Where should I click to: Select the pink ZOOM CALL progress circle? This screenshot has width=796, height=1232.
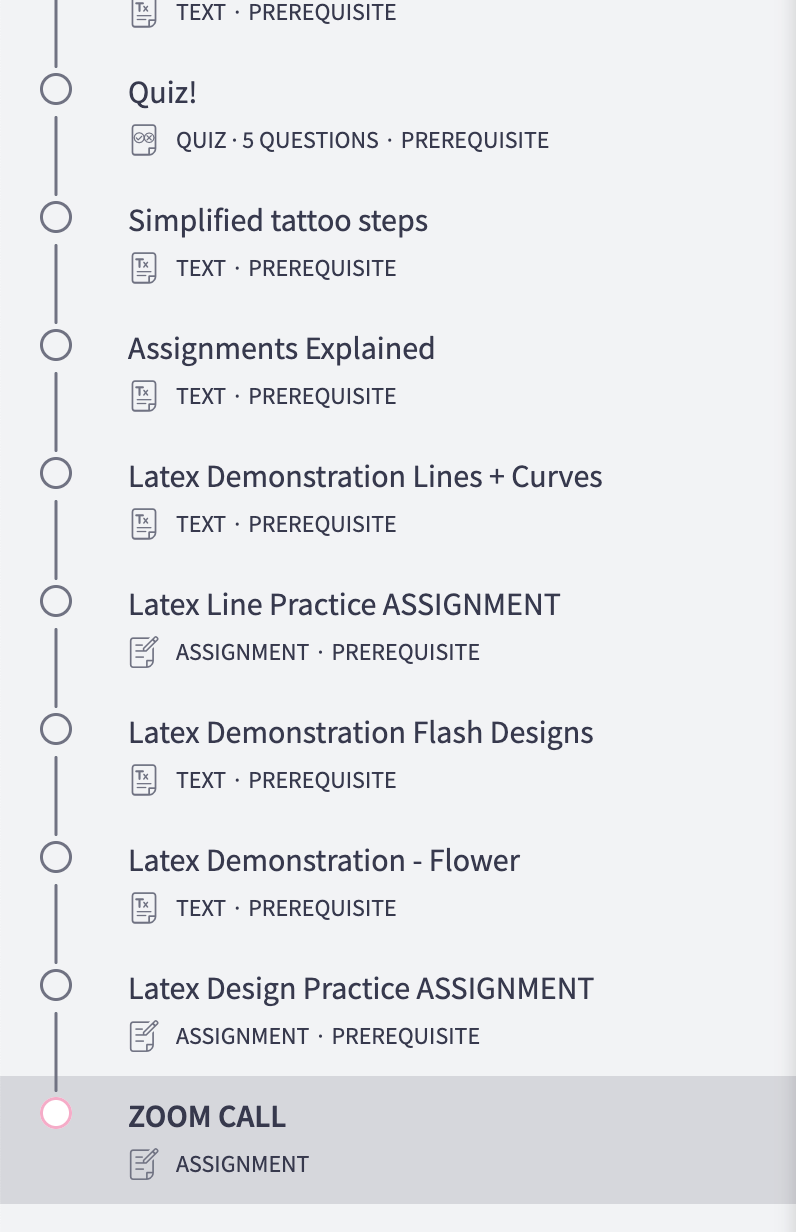tap(56, 1113)
